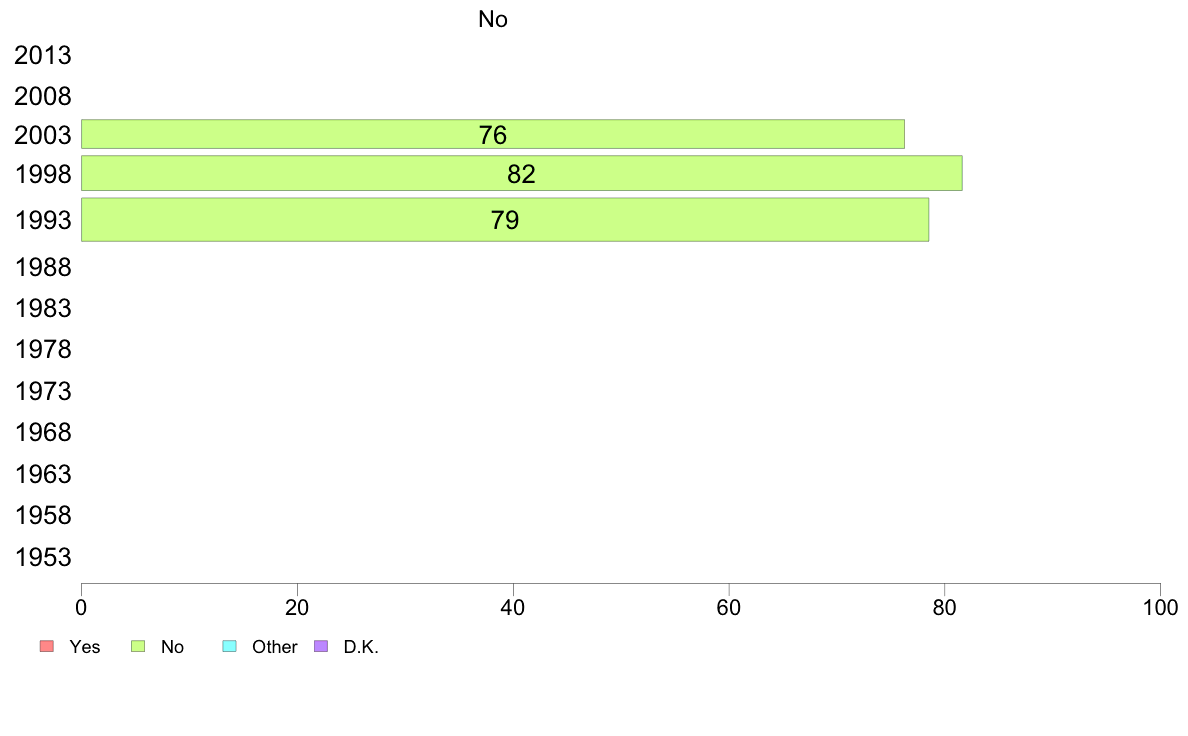
Task: Click the 'Other' legend text
Action: coord(274,647)
